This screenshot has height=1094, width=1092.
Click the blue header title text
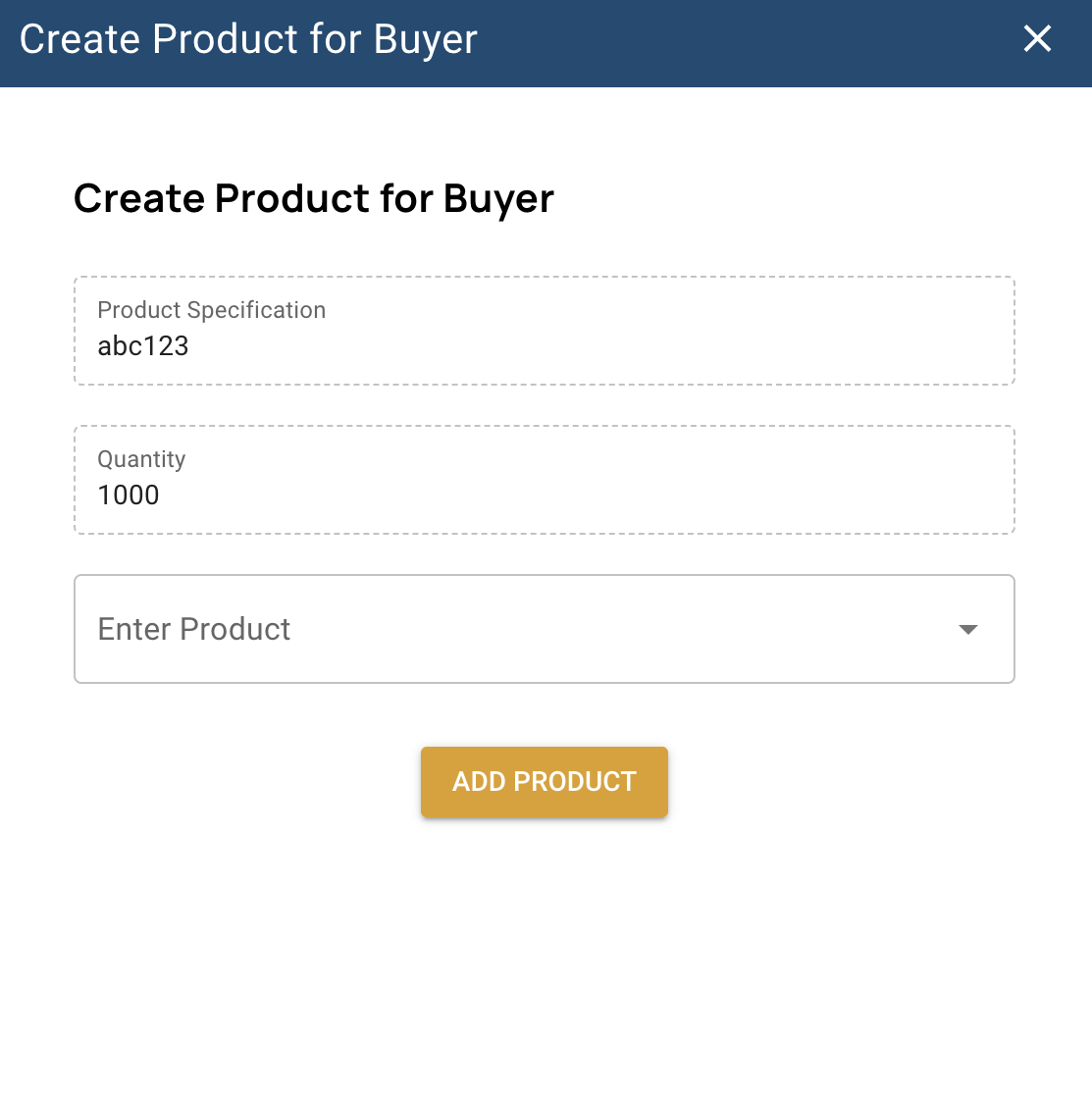(x=248, y=40)
